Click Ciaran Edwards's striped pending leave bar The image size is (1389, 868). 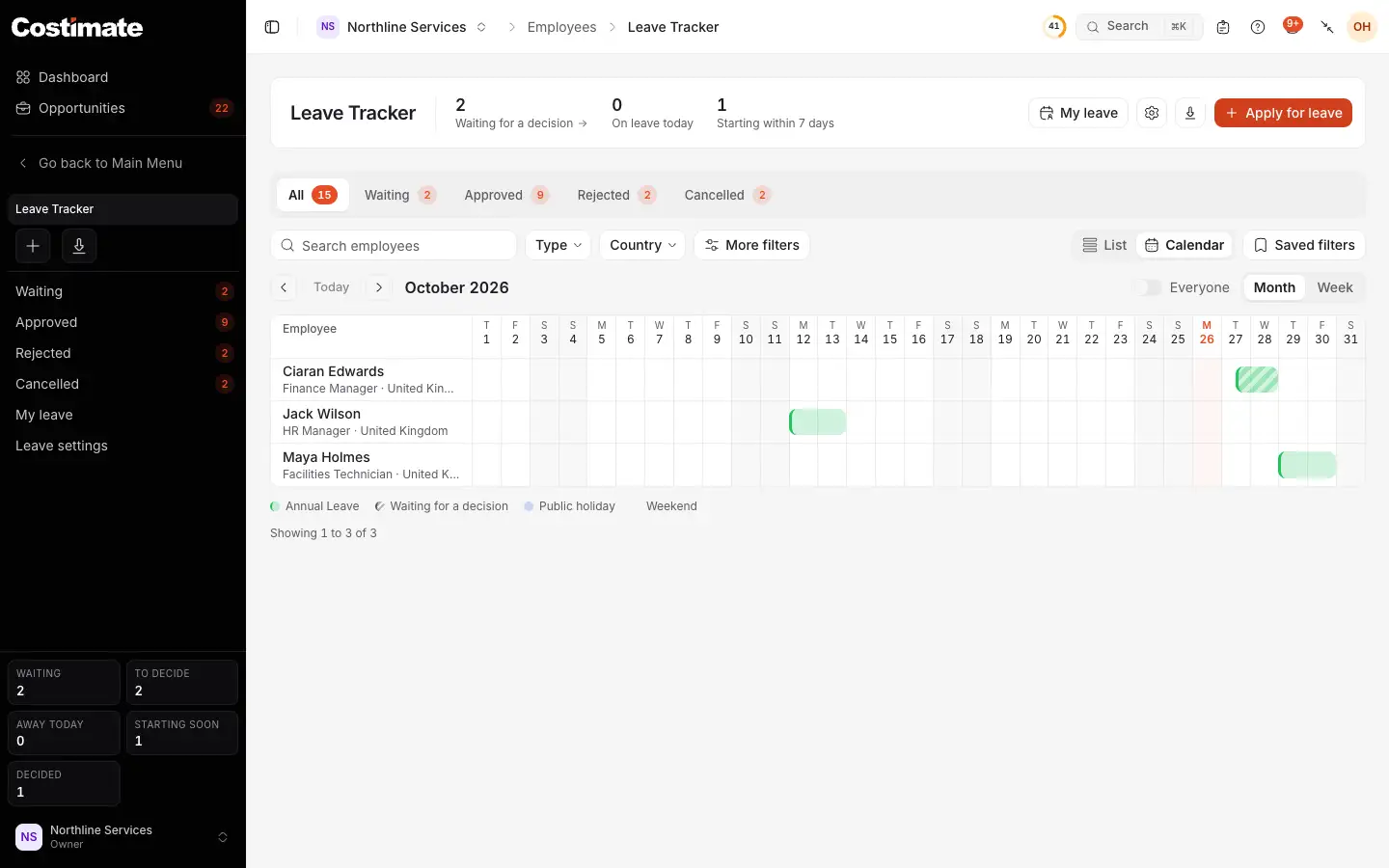click(x=1257, y=380)
